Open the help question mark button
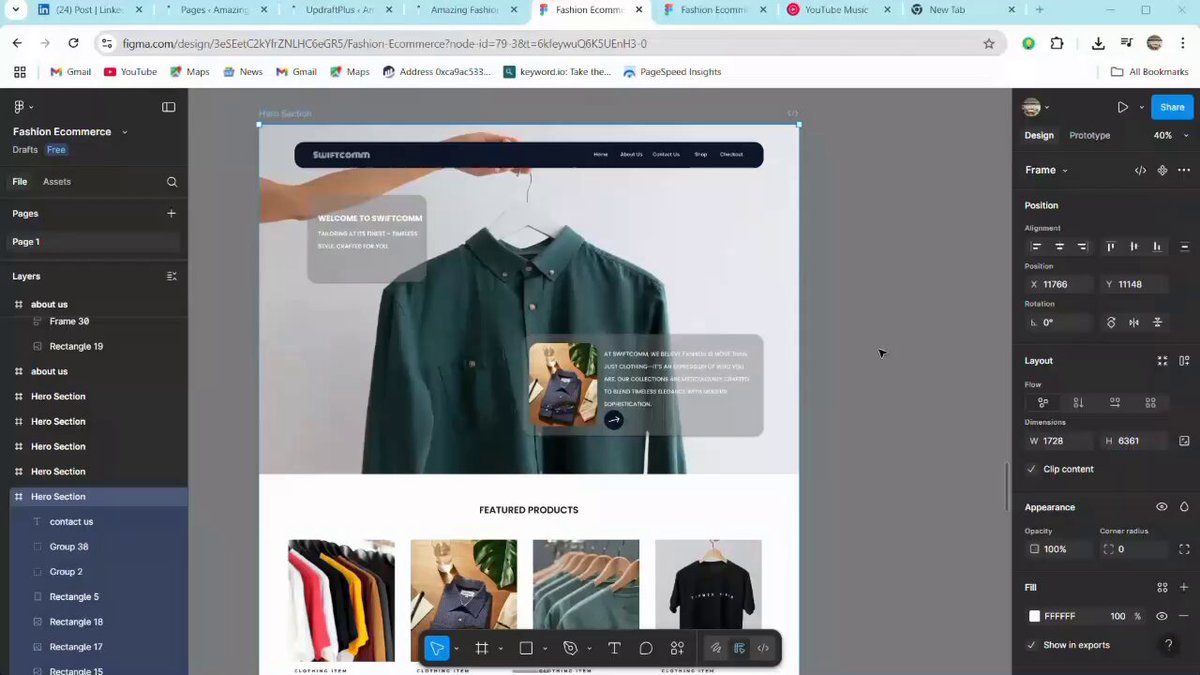Screen dimensions: 1200x675 tap(1168, 645)
